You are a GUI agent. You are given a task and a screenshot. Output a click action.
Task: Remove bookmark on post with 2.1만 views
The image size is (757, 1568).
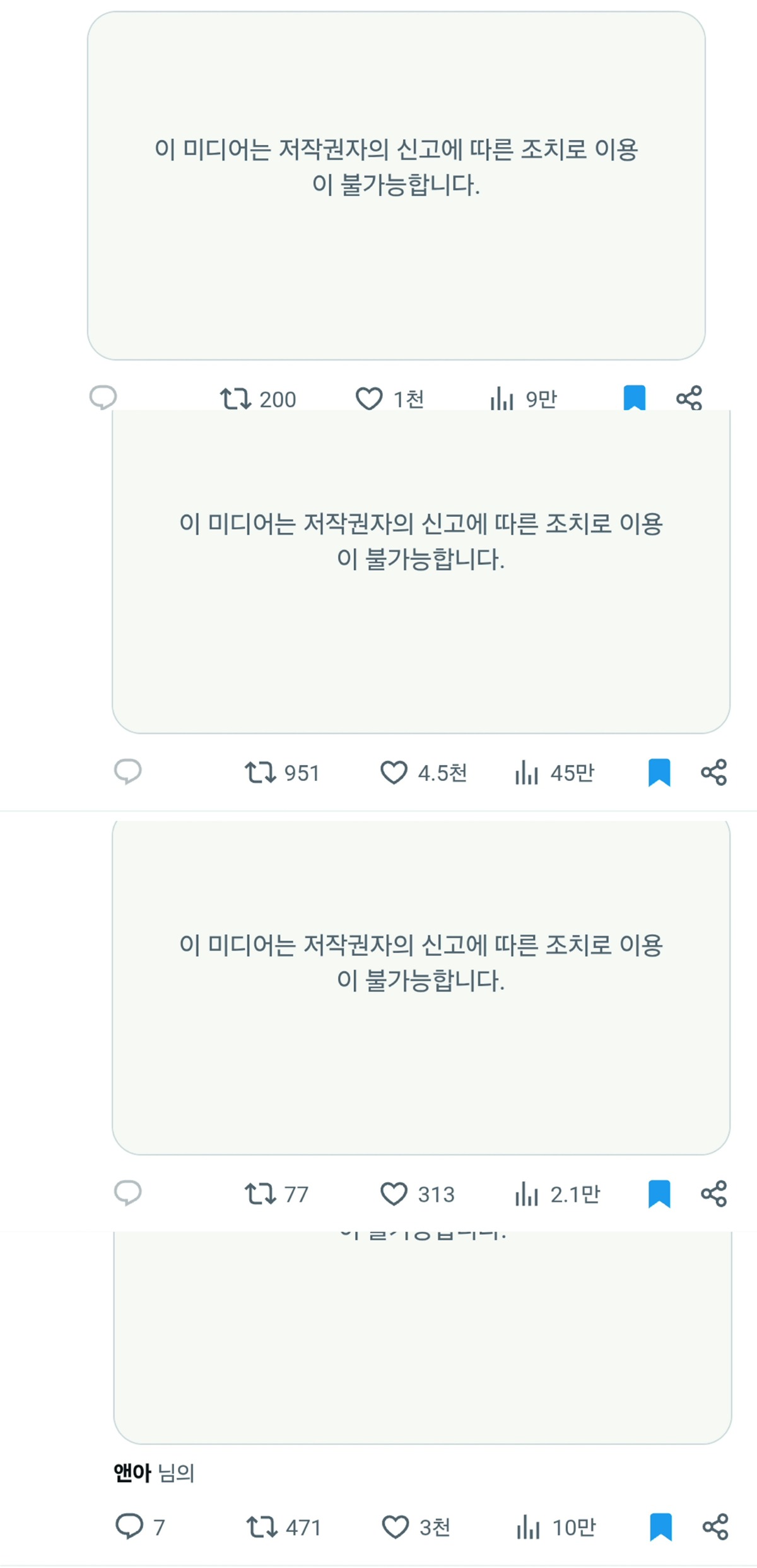[x=659, y=1194]
